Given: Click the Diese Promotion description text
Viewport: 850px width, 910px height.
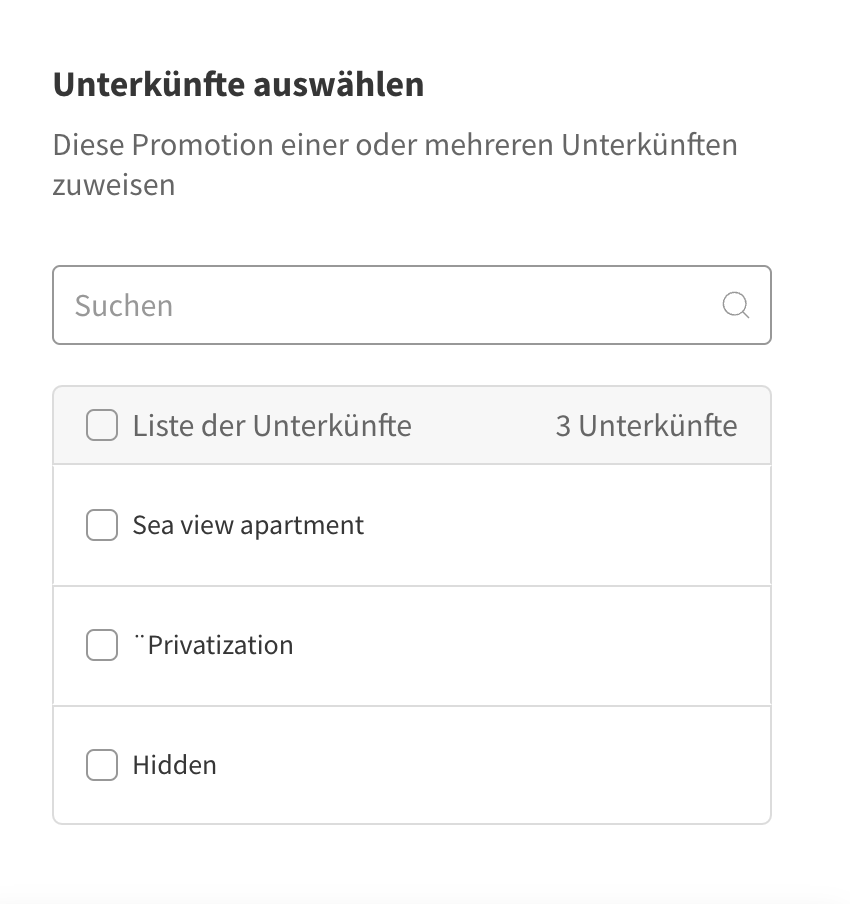Looking at the screenshot, I should pyautogui.click(x=395, y=145).
